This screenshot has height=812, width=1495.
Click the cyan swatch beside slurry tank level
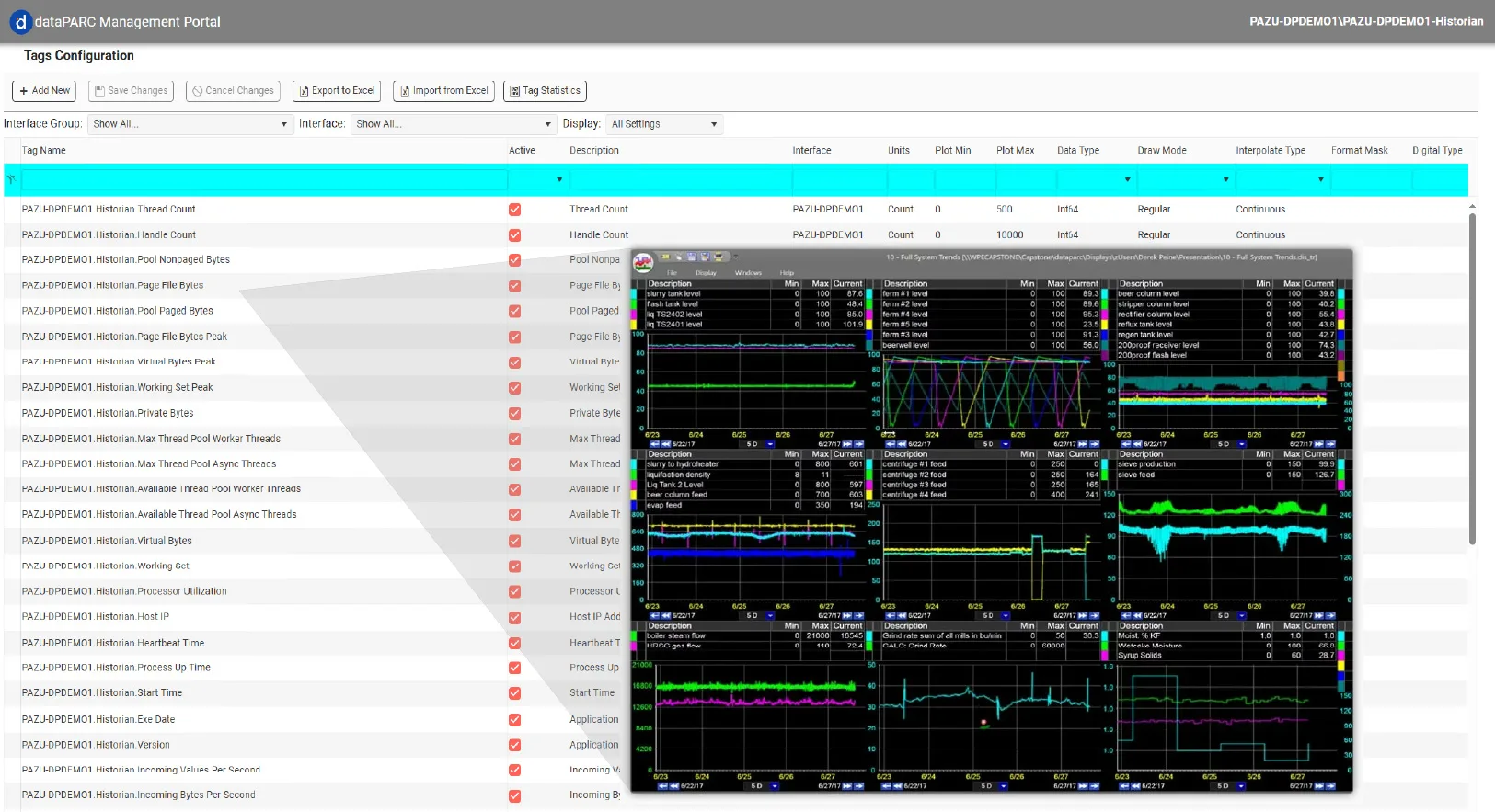coord(633,294)
